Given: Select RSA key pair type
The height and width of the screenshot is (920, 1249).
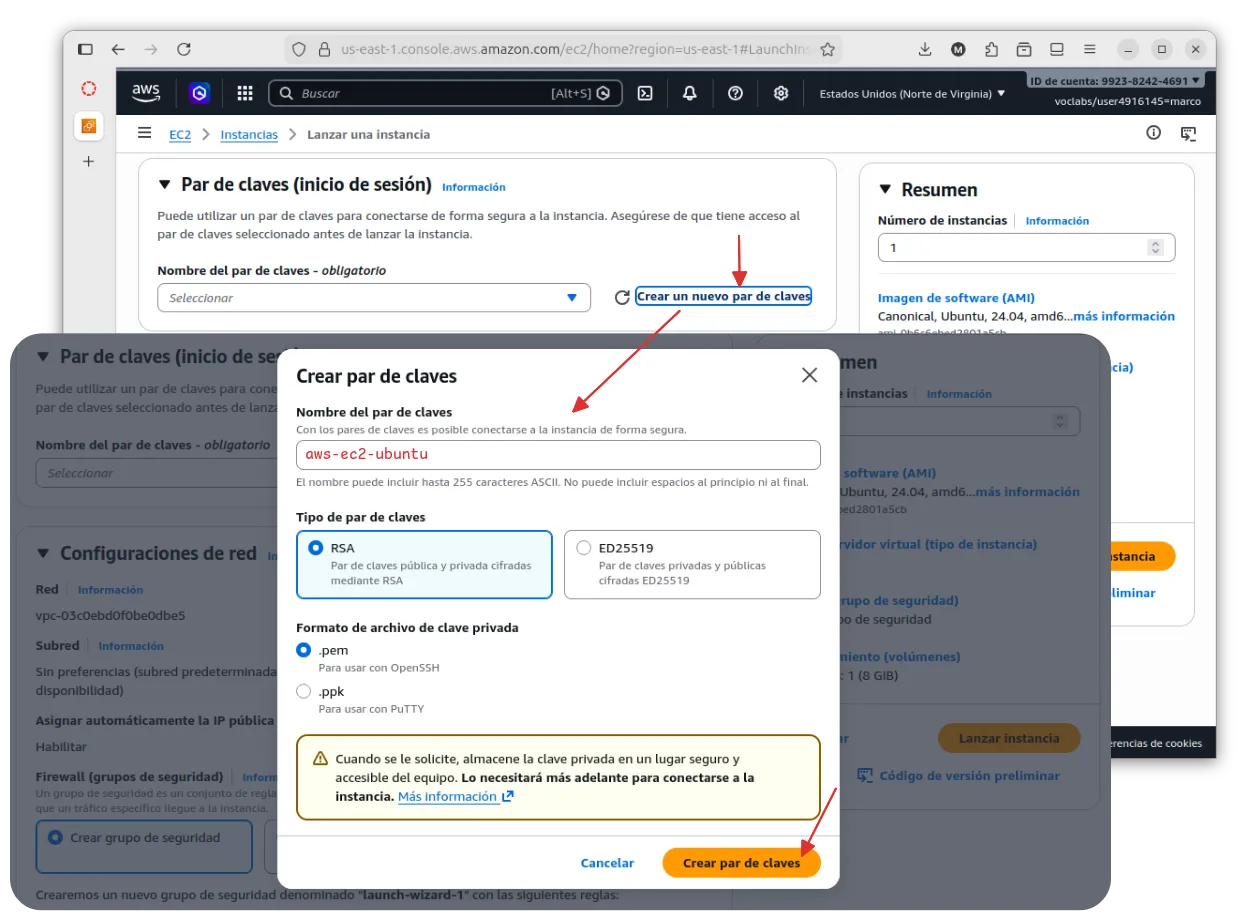Looking at the screenshot, I should (x=316, y=548).
